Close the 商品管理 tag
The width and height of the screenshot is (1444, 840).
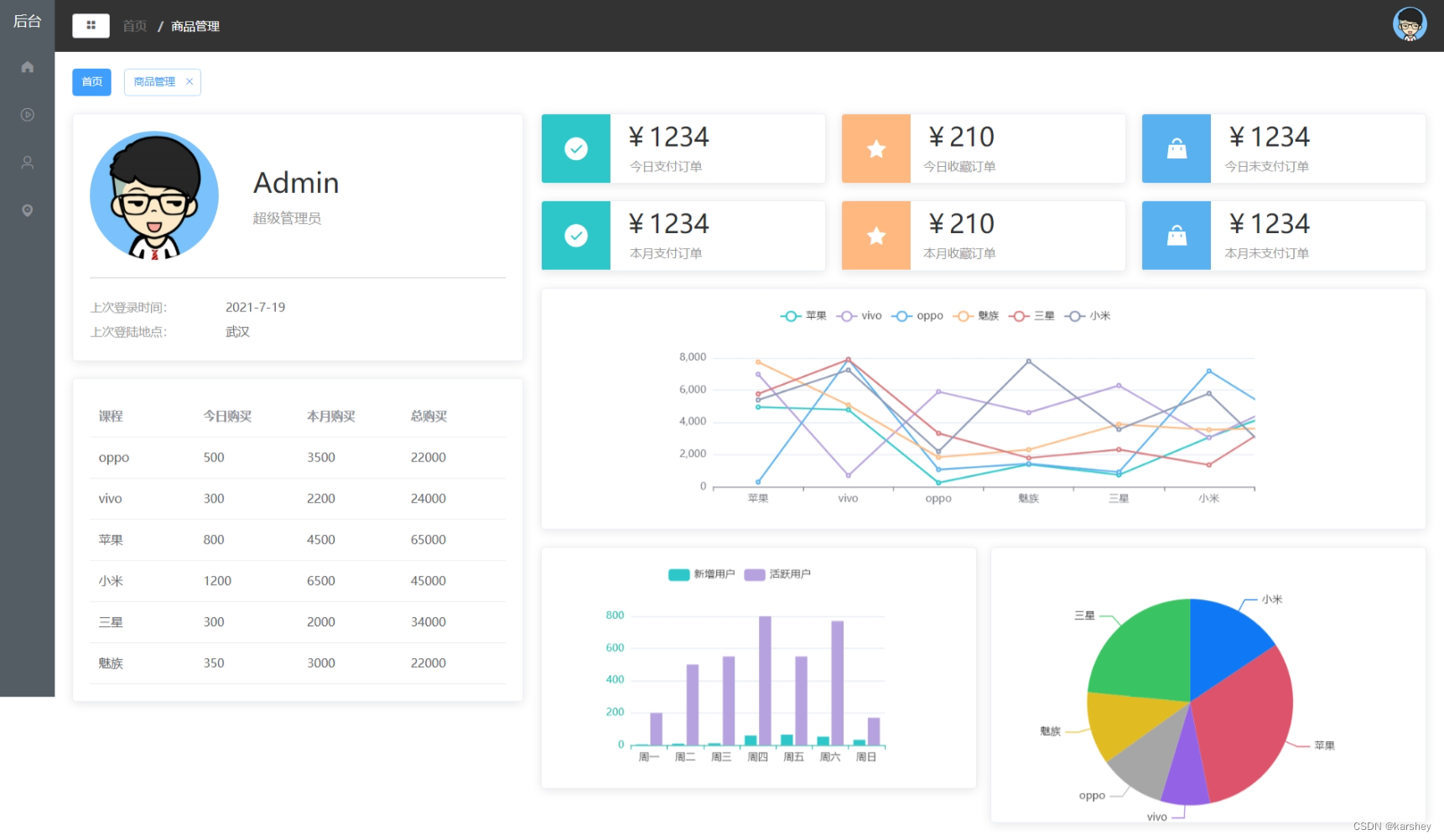(190, 82)
